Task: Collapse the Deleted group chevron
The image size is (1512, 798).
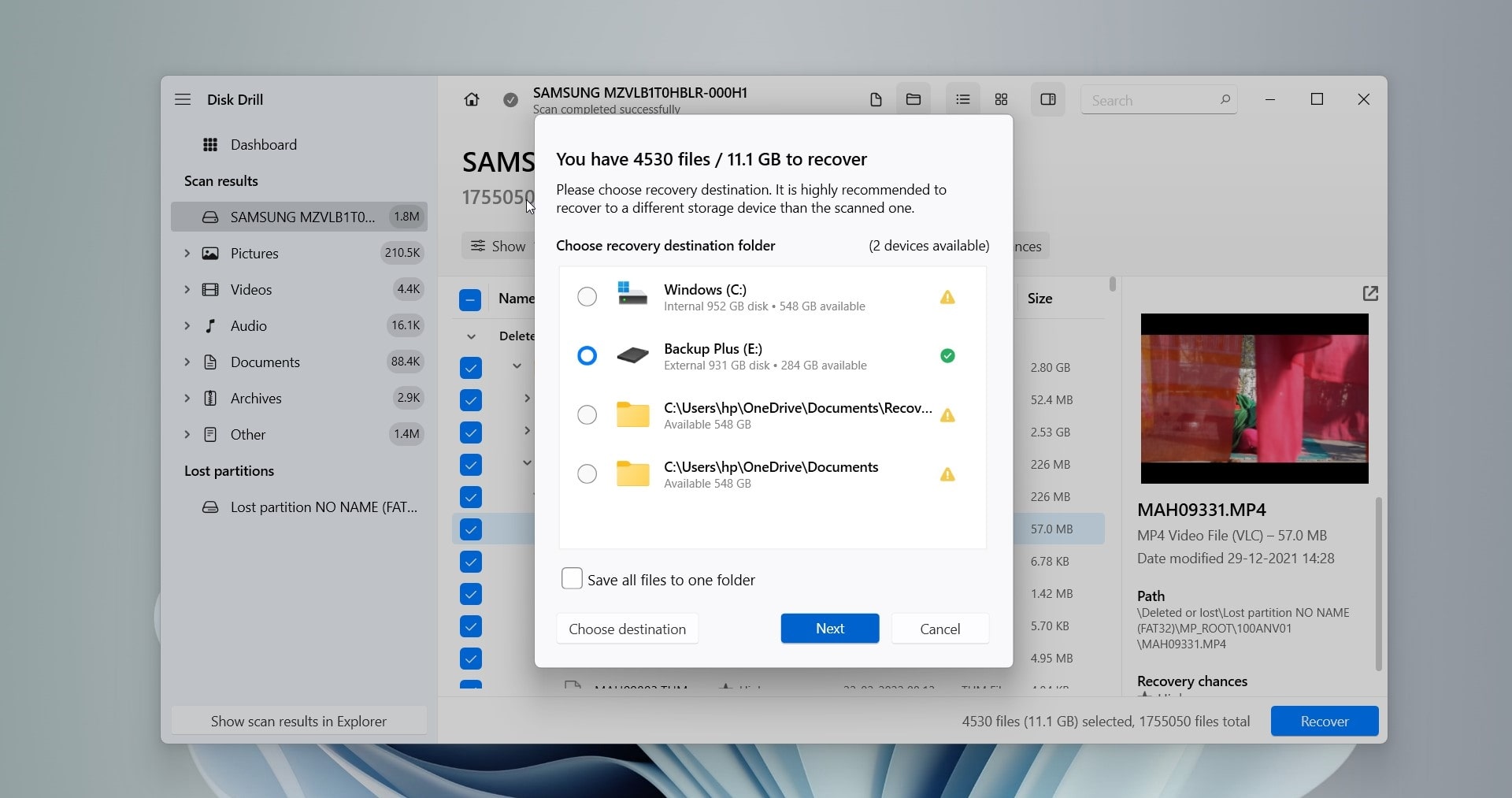Action: pyautogui.click(x=471, y=336)
